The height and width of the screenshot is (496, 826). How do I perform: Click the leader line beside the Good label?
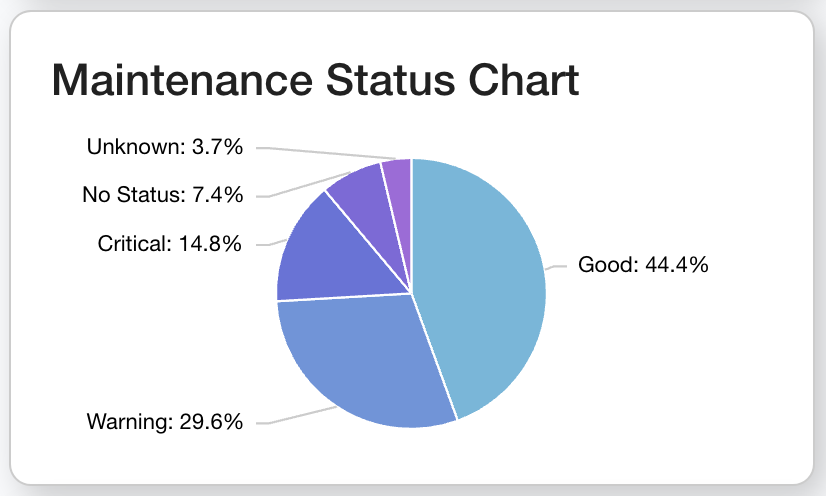(556, 267)
